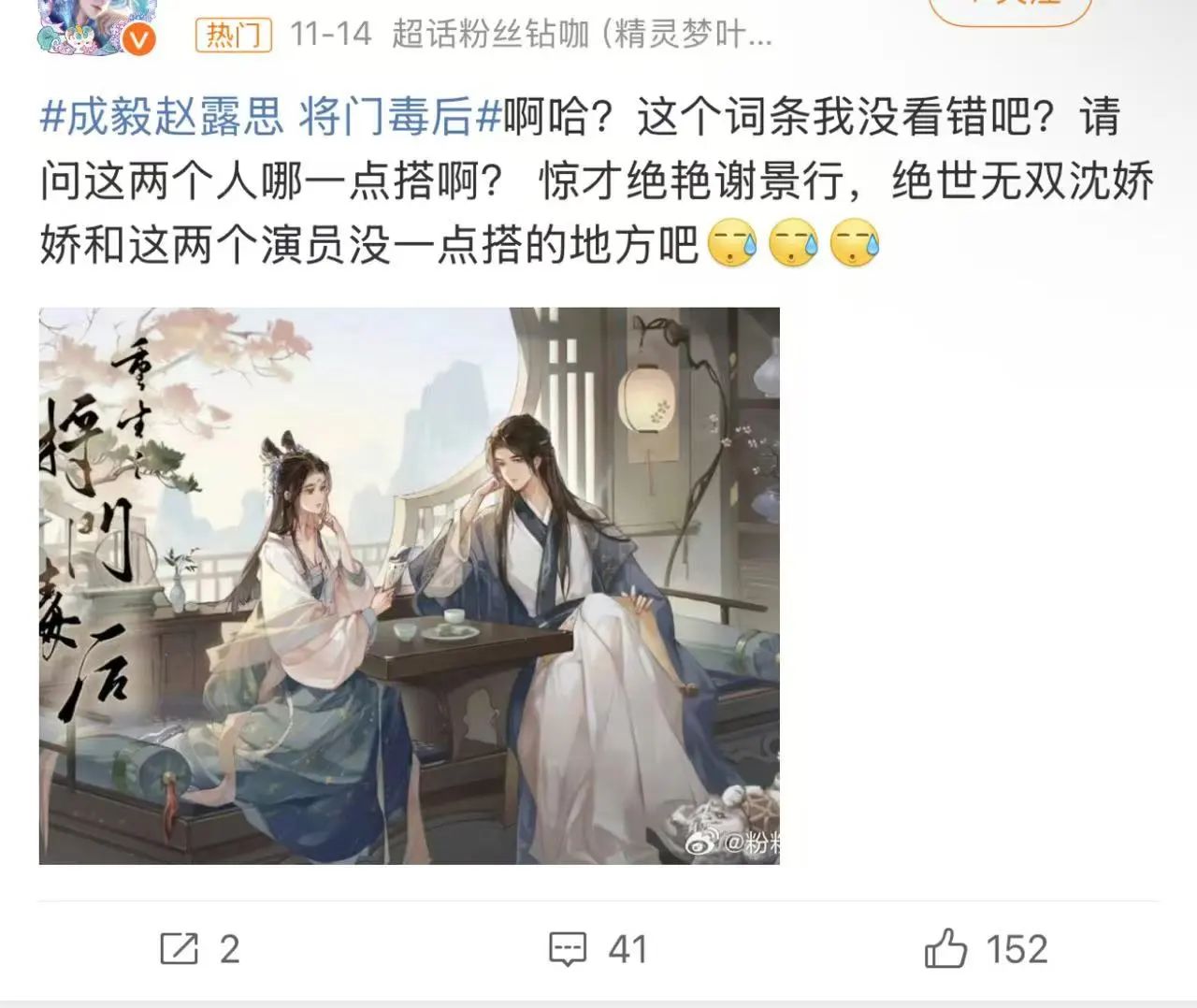The image size is (1197, 1008).
Task: Tap the first crying-sleepy emoji
Action: (732, 243)
